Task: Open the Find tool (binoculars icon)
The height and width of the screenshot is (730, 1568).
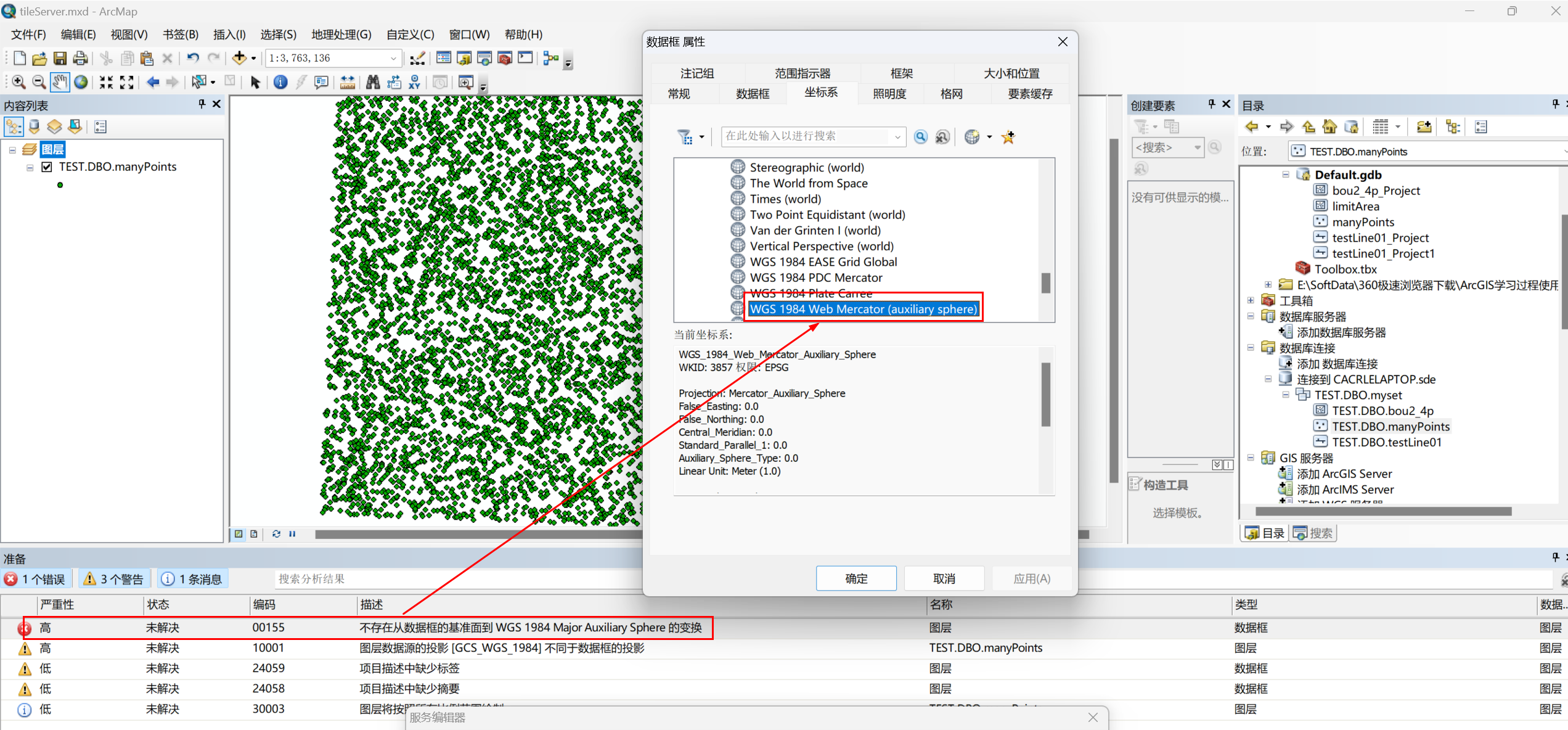Action: click(373, 81)
